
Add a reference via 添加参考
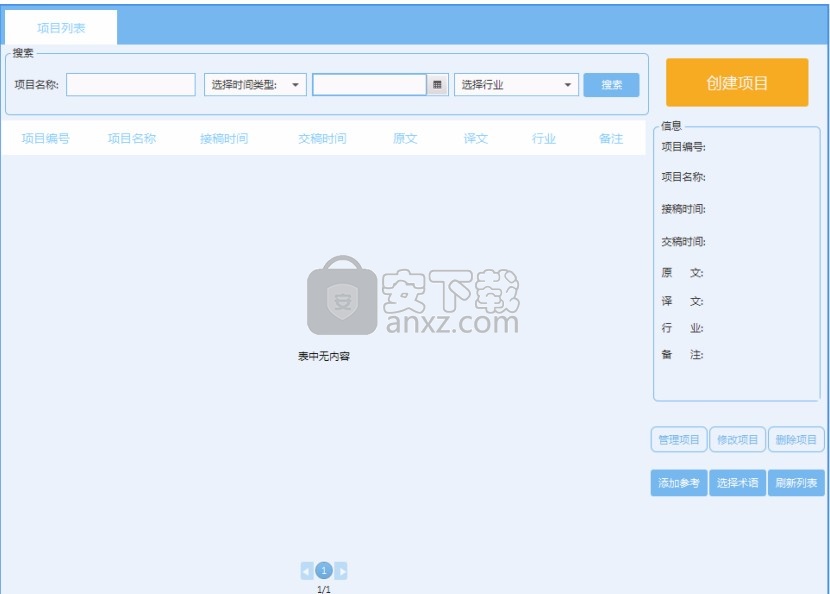tap(679, 483)
